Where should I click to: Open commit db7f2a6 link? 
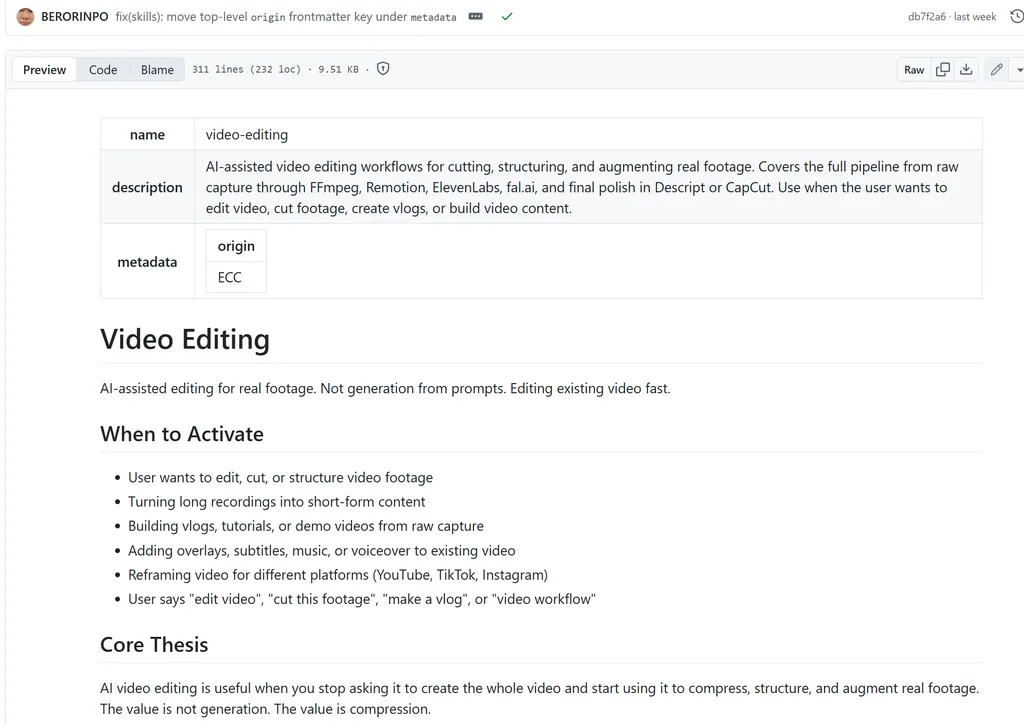tap(926, 17)
